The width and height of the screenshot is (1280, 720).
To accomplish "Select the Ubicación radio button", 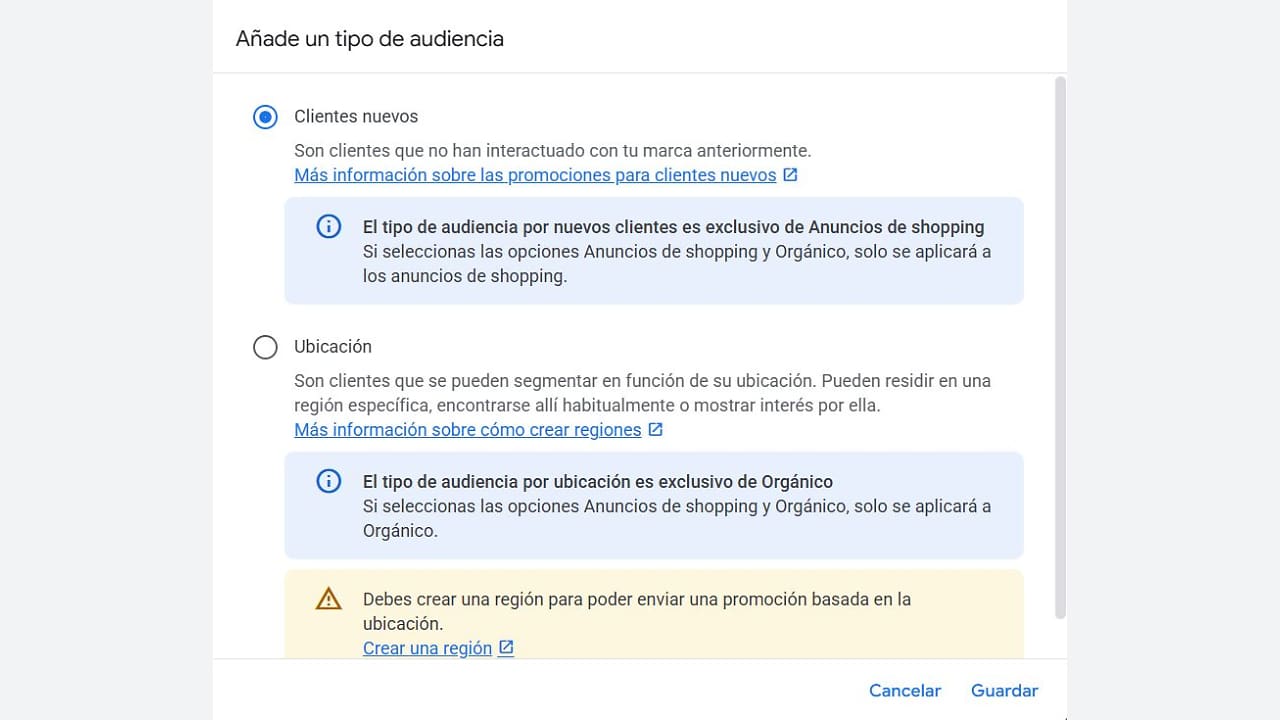I will (265, 347).
